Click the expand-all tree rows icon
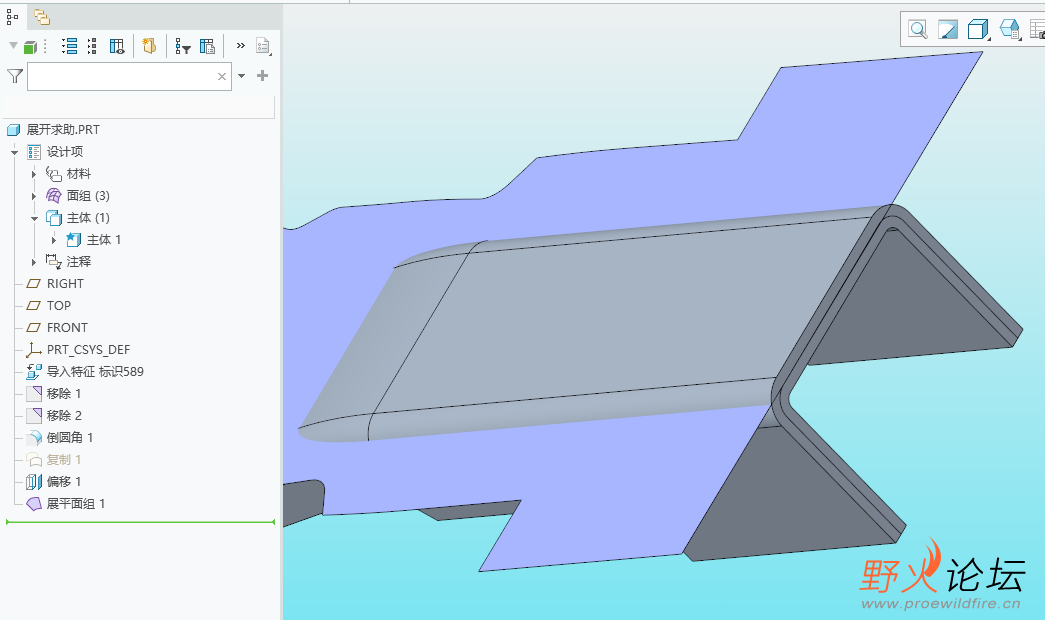Image resolution: width=1045 pixels, height=620 pixels. coord(69,46)
